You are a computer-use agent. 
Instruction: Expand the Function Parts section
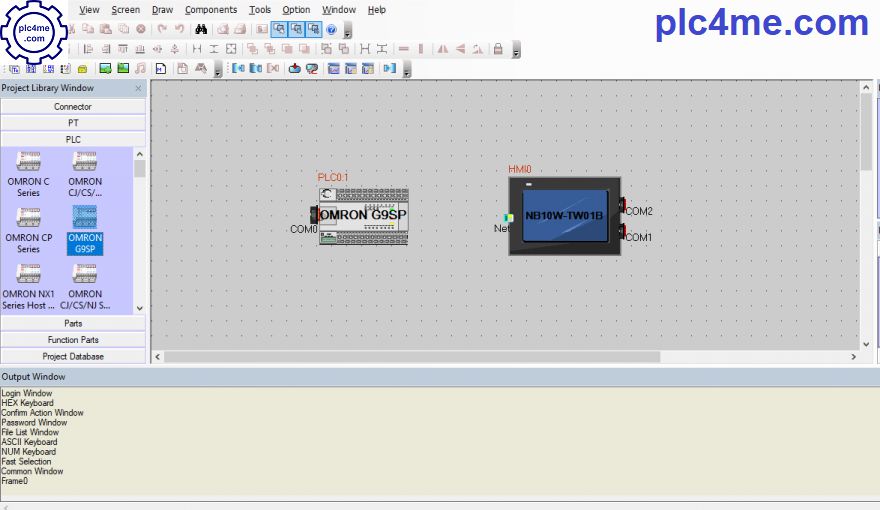73,340
